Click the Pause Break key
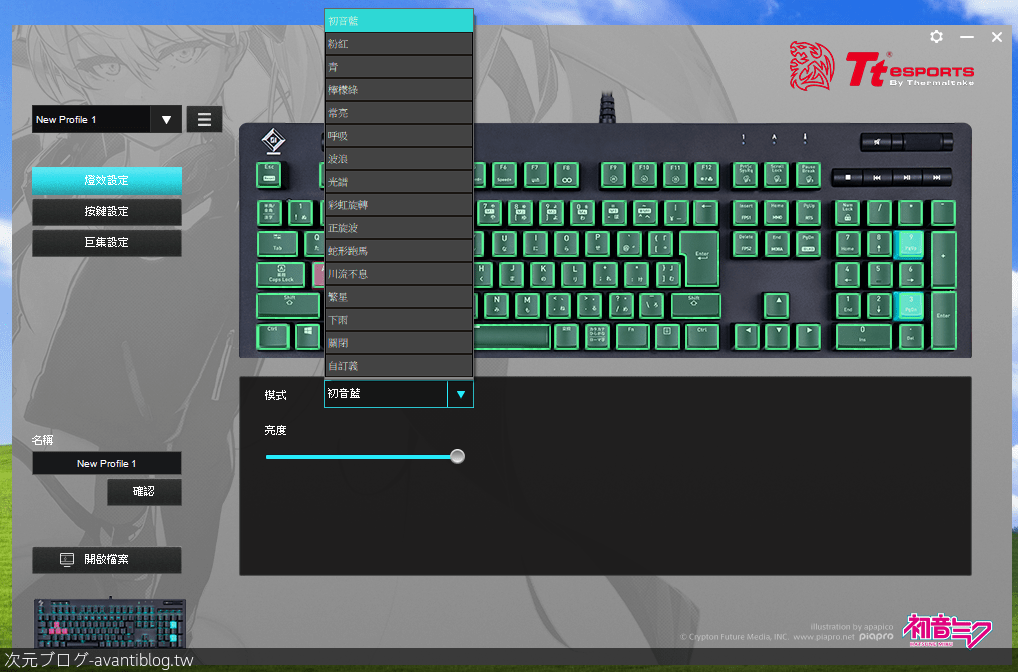The height and width of the screenshot is (672, 1018). point(808,175)
